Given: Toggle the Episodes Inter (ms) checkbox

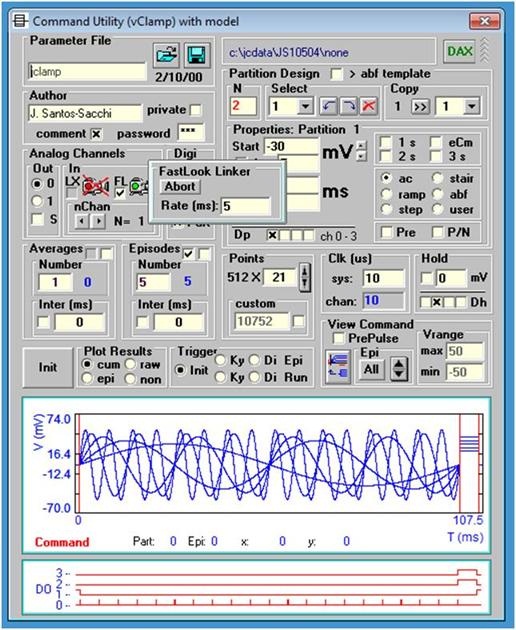Looking at the screenshot, I should (x=141, y=322).
